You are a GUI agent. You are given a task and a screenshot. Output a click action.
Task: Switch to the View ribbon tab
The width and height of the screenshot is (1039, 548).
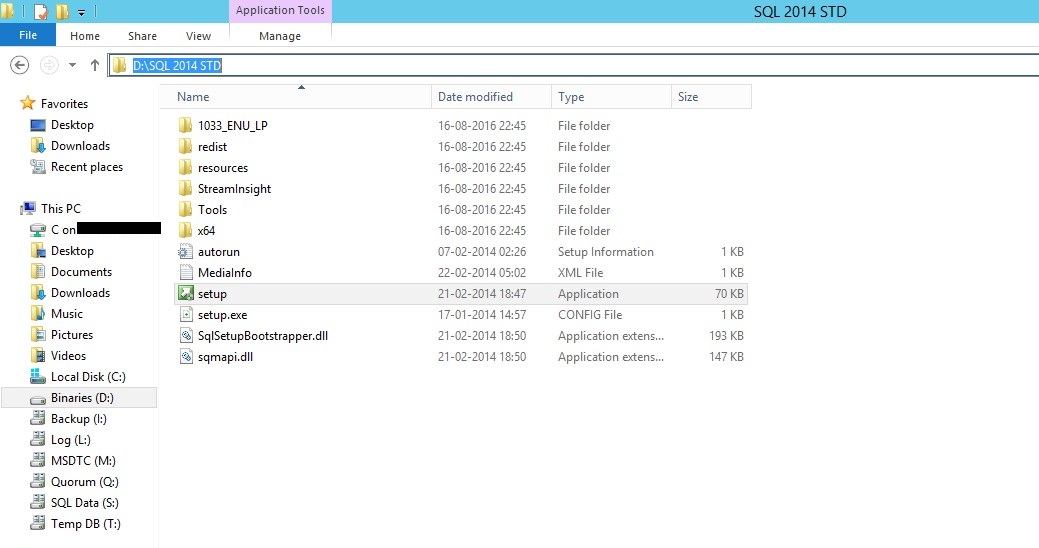click(x=198, y=36)
